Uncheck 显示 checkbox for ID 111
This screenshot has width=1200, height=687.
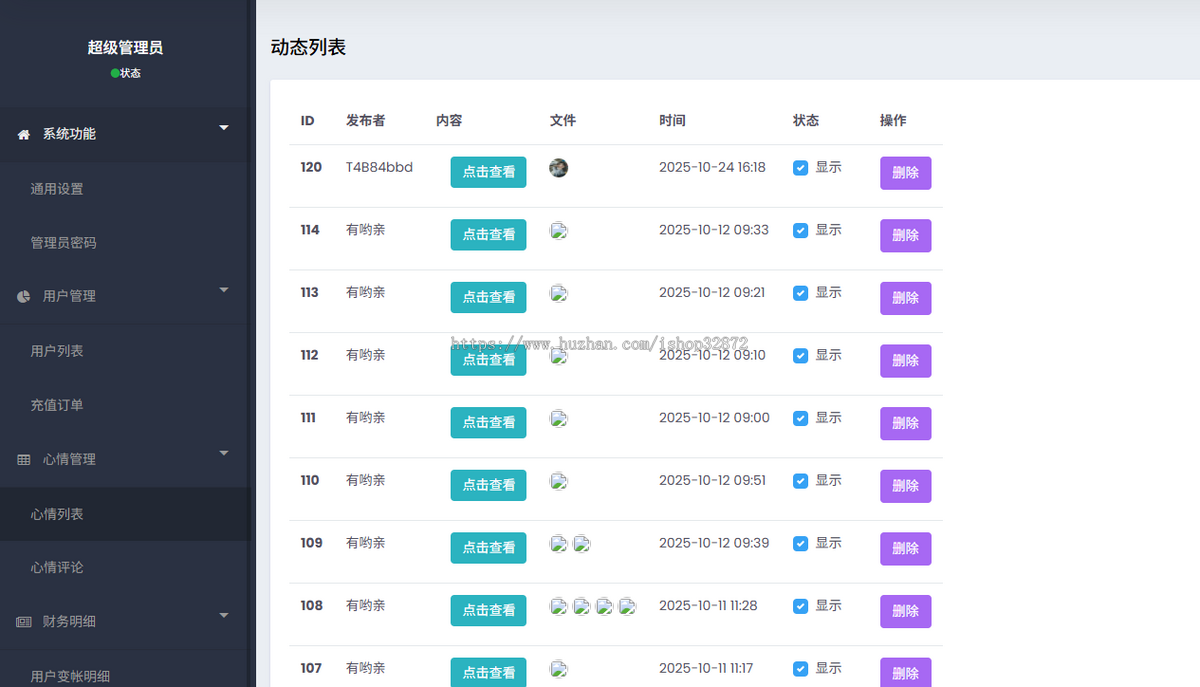click(800, 418)
